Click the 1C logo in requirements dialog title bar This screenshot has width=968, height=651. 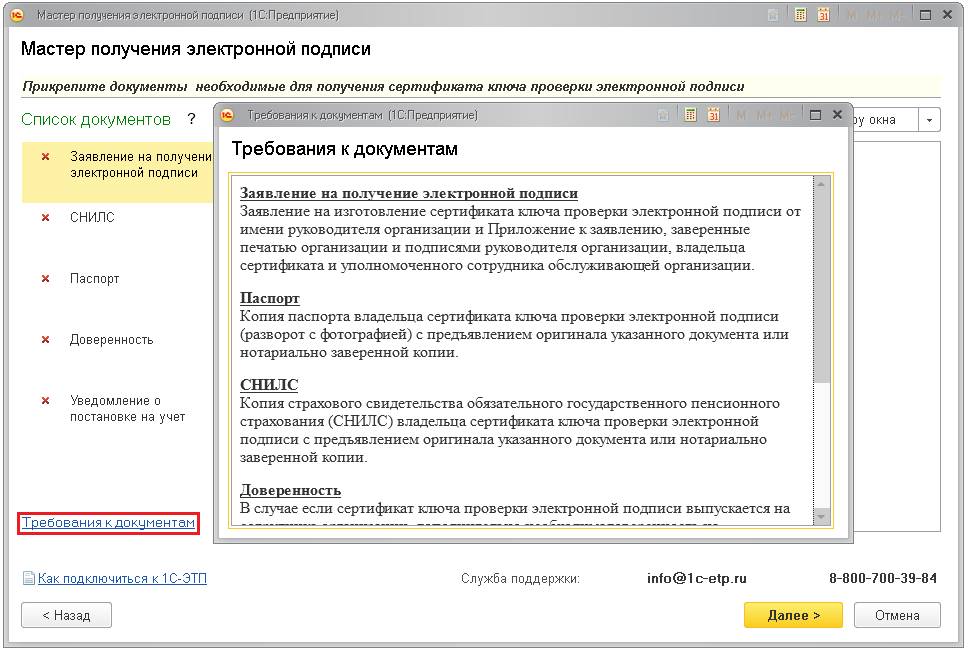(227, 115)
